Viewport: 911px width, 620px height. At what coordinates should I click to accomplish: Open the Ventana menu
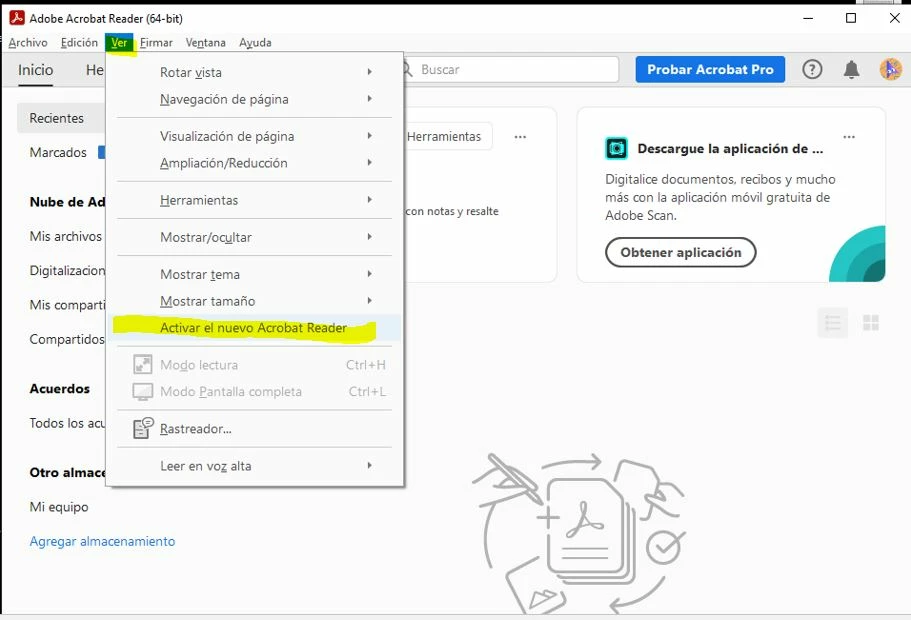click(x=206, y=42)
